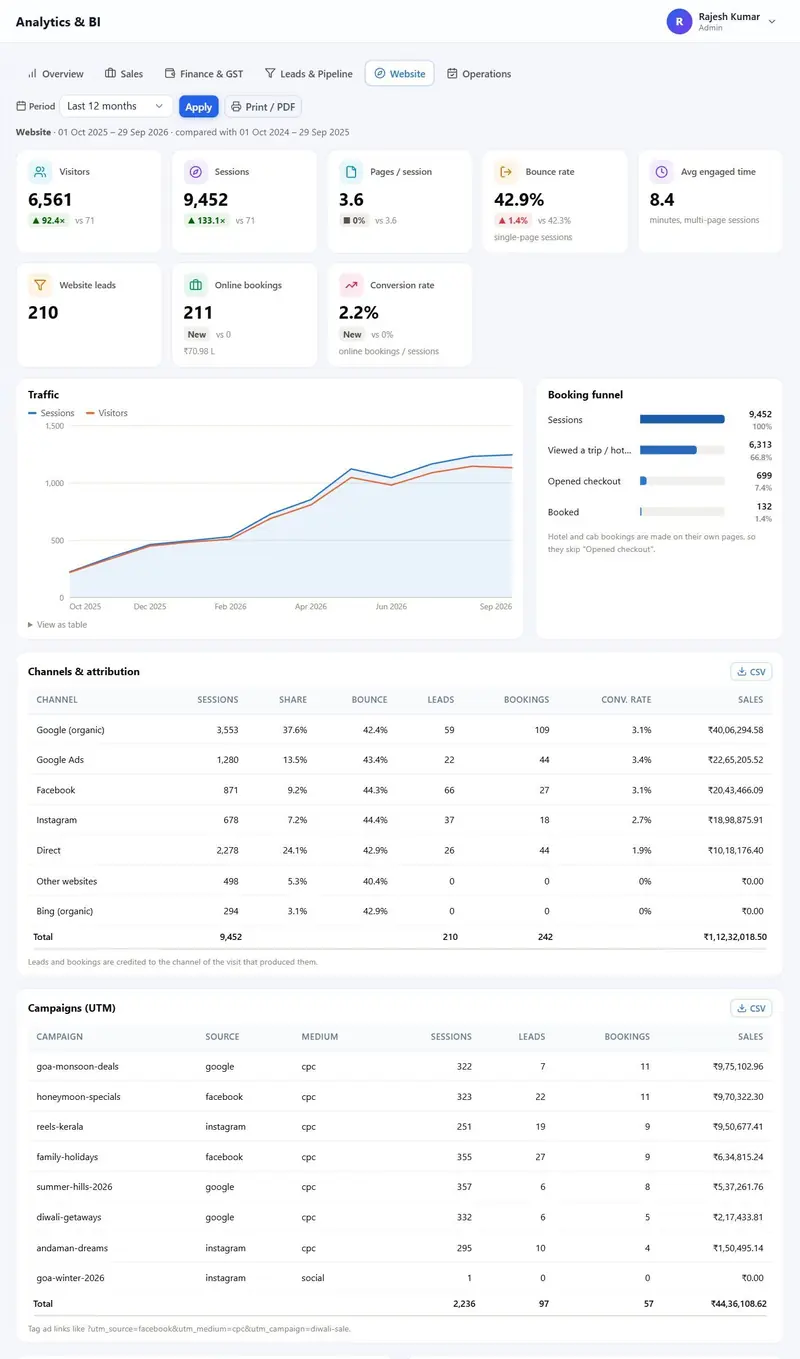Click the Bounce rate exit icon

(506, 172)
